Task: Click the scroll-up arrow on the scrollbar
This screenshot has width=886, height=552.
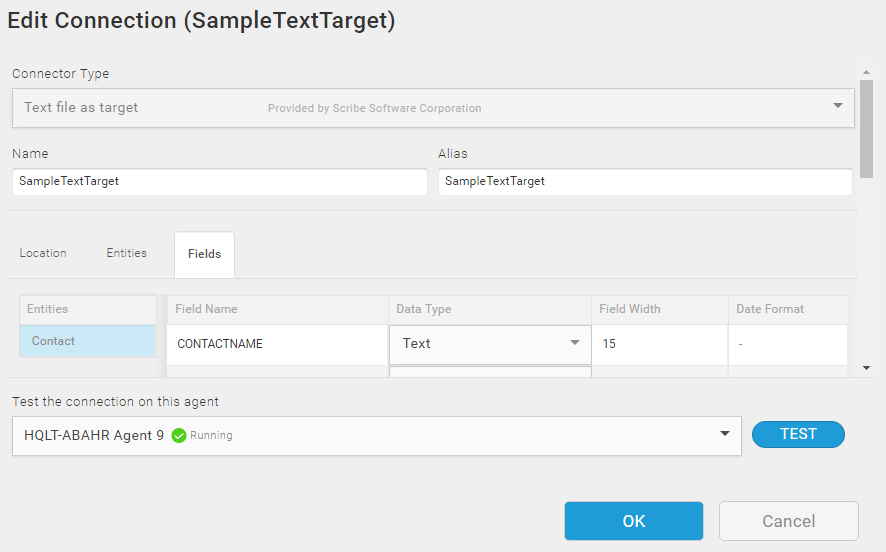Action: pos(866,72)
